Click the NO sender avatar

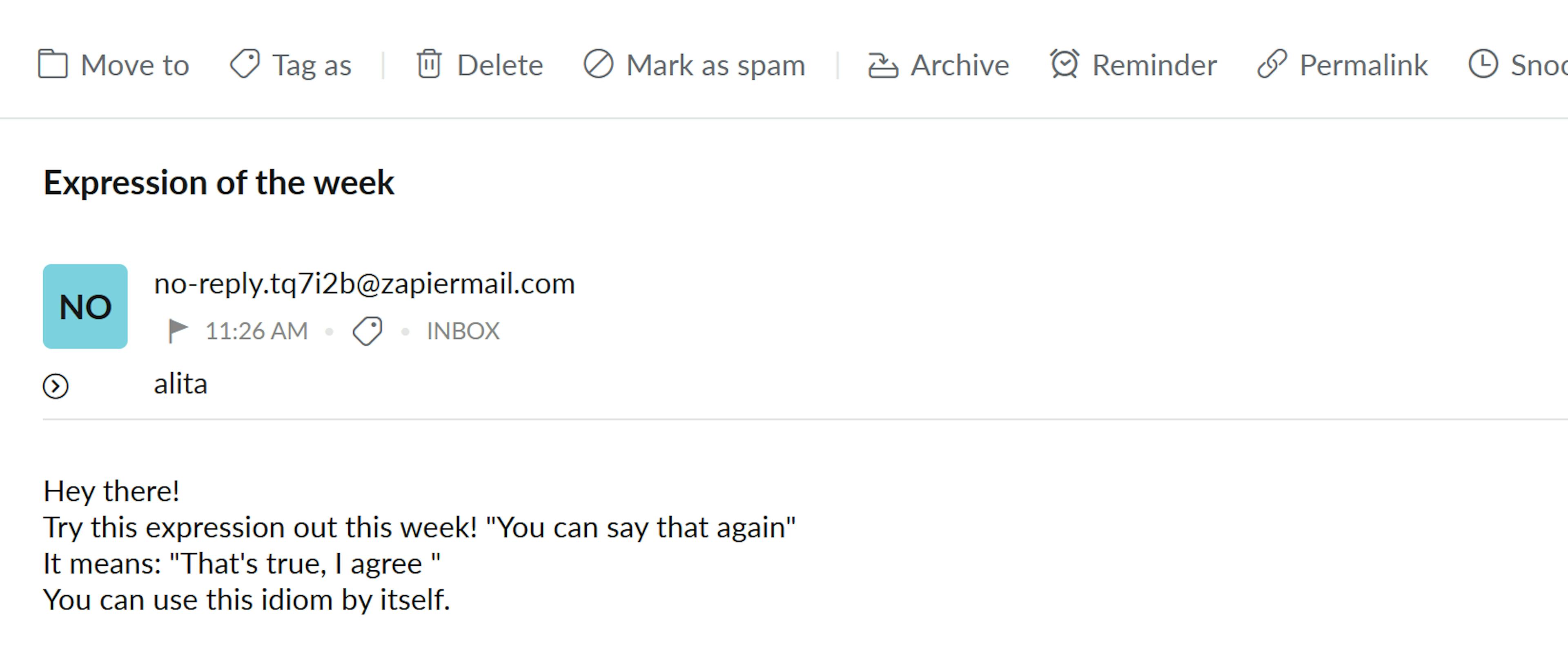point(85,307)
